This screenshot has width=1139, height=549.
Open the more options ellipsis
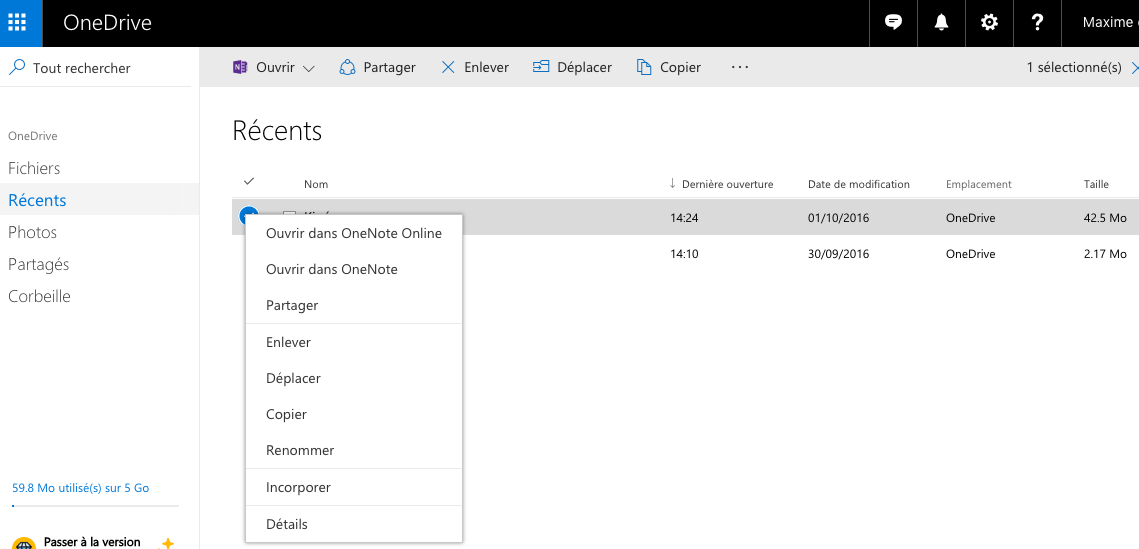click(x=739, y=67)
